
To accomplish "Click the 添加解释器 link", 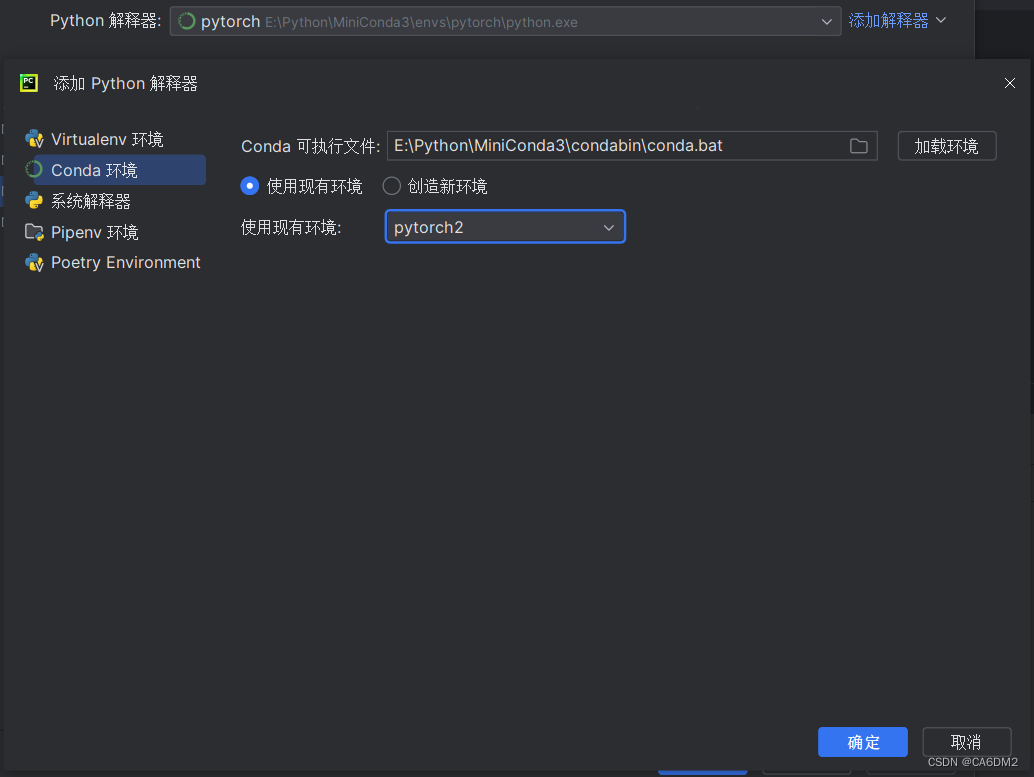I will (886, 20).
